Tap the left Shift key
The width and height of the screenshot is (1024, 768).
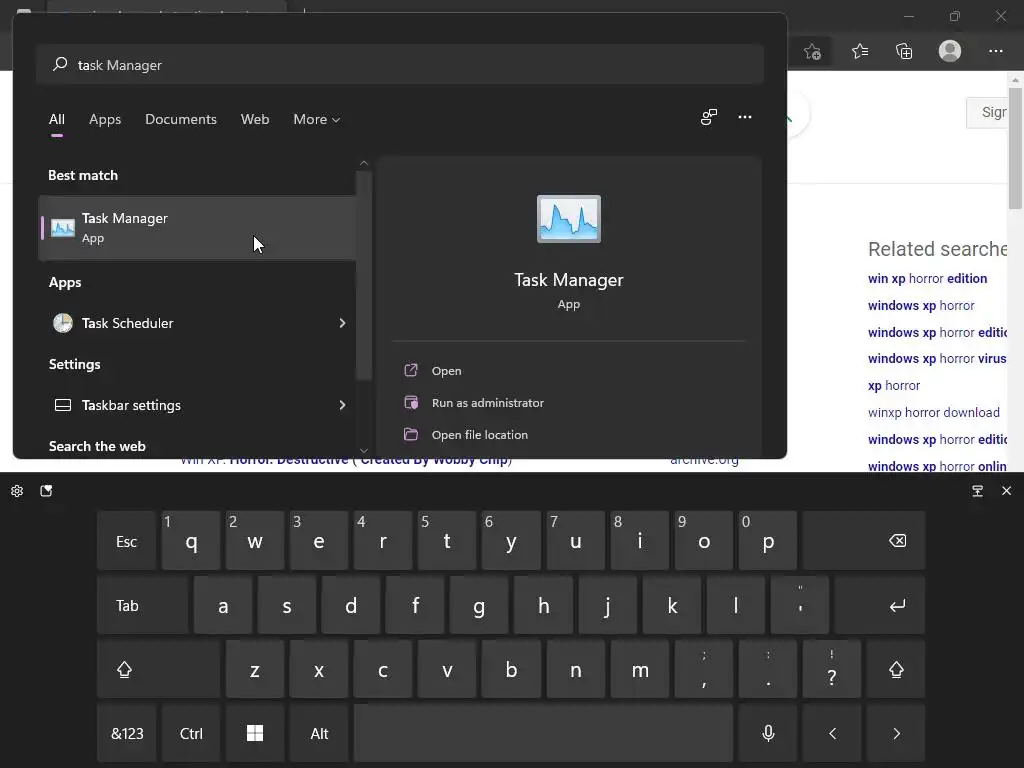[x=159, y=669]
